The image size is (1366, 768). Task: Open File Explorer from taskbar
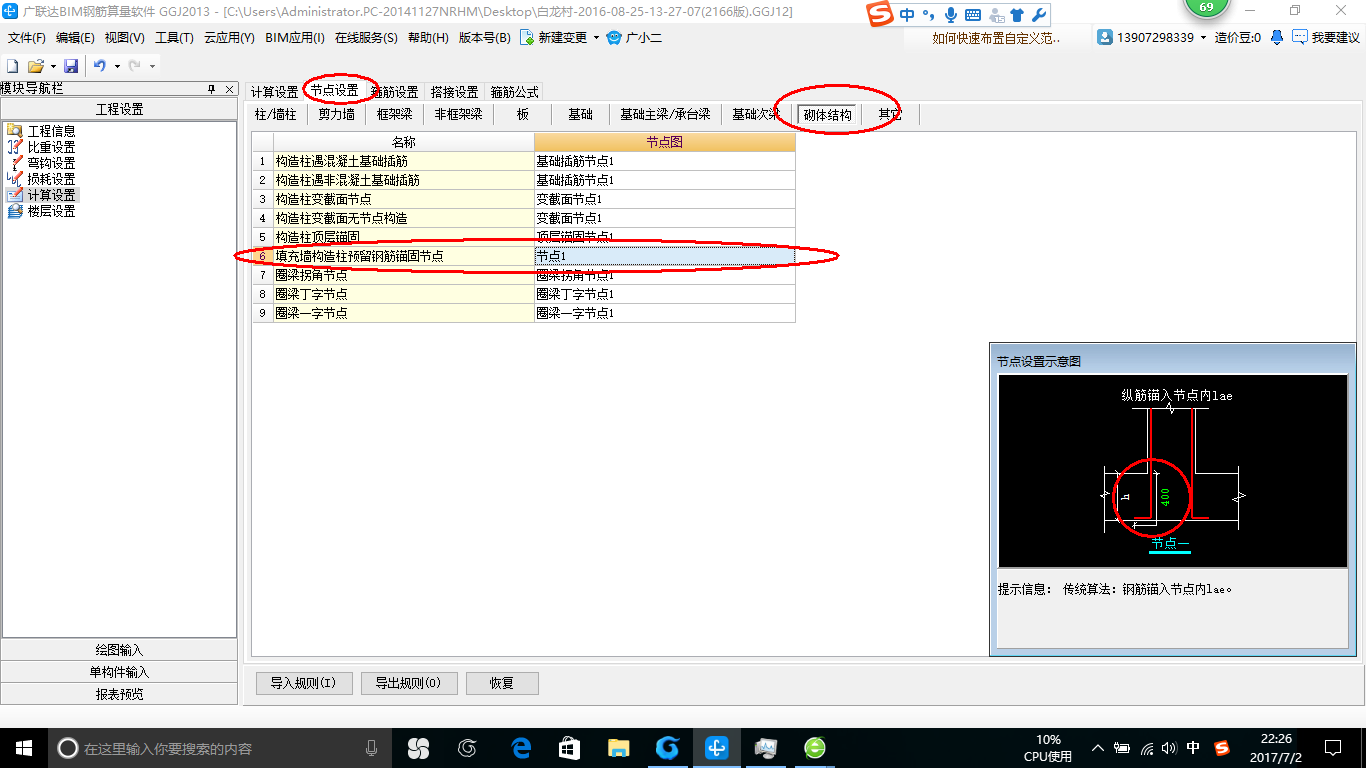pos(619,747)
